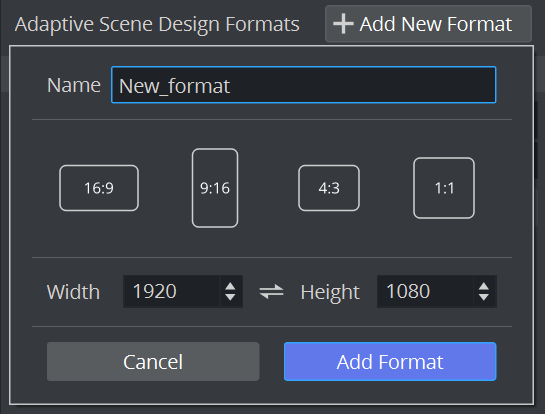Decrease Width with the down arrow

tap(230, 297)
